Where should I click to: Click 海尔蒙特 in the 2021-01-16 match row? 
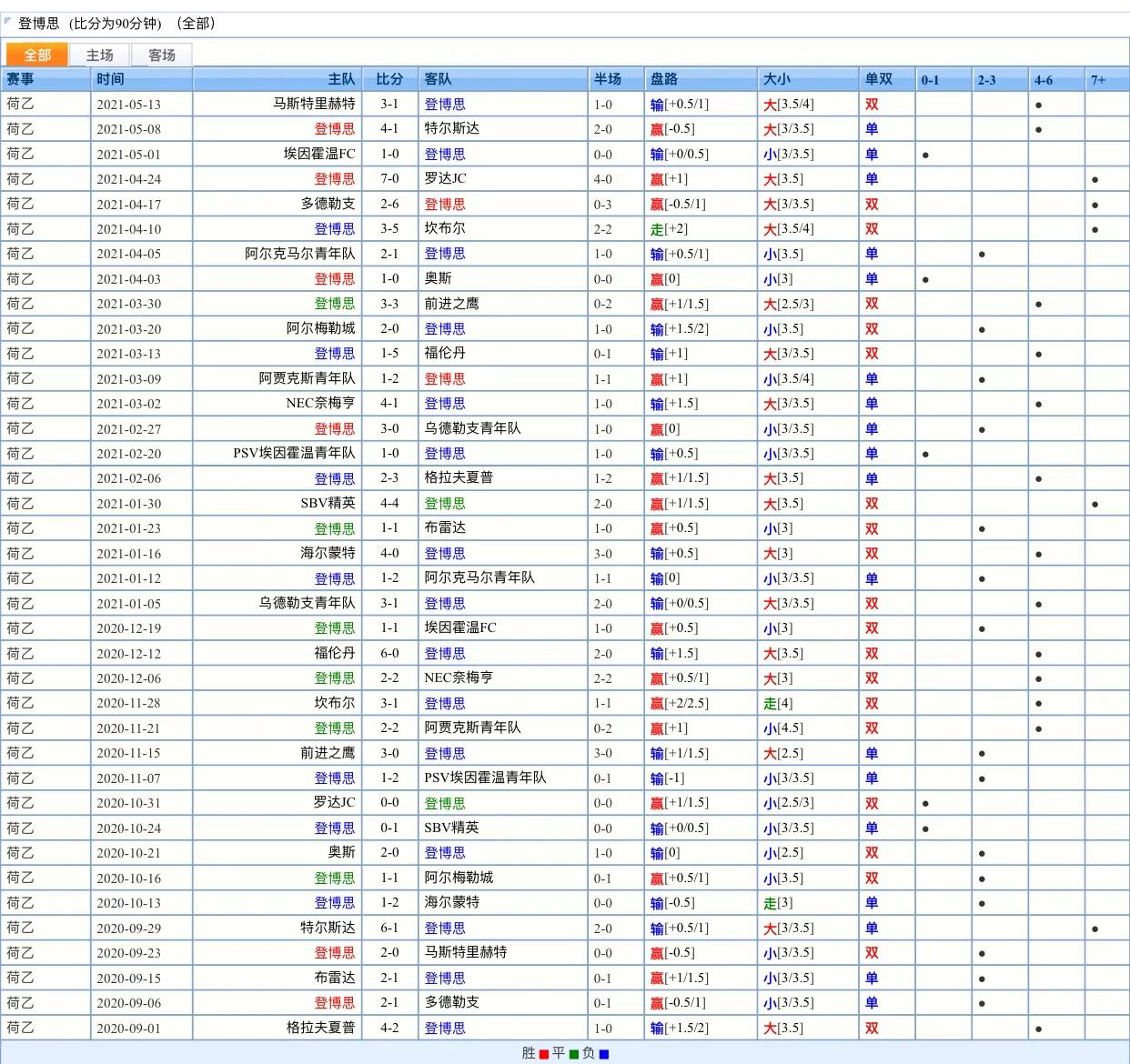coord(328,553)
